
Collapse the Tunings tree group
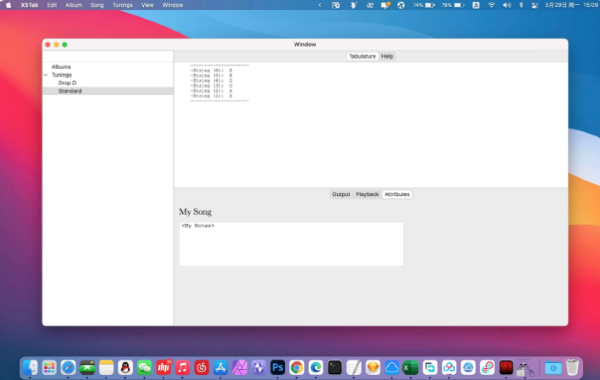coord(46,75)
